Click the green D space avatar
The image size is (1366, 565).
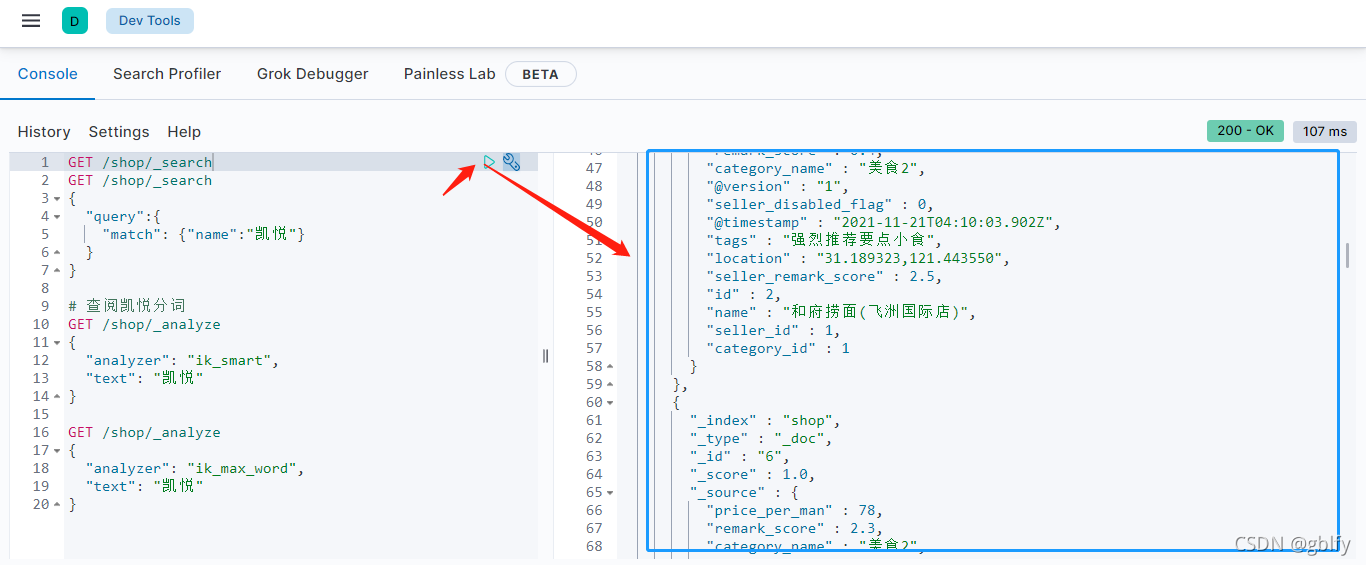pos(74,20)
